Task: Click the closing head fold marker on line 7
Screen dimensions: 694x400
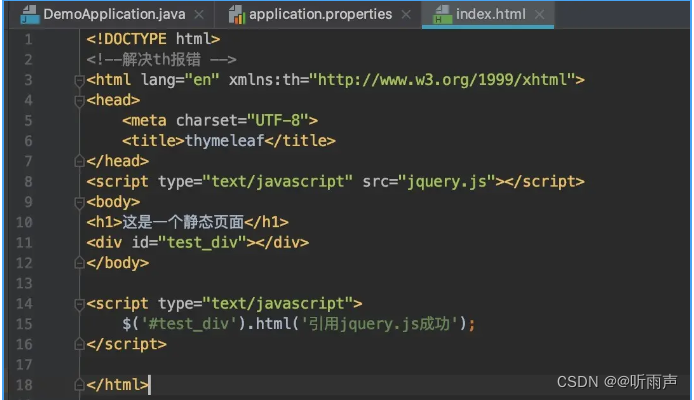Action: 79,161
